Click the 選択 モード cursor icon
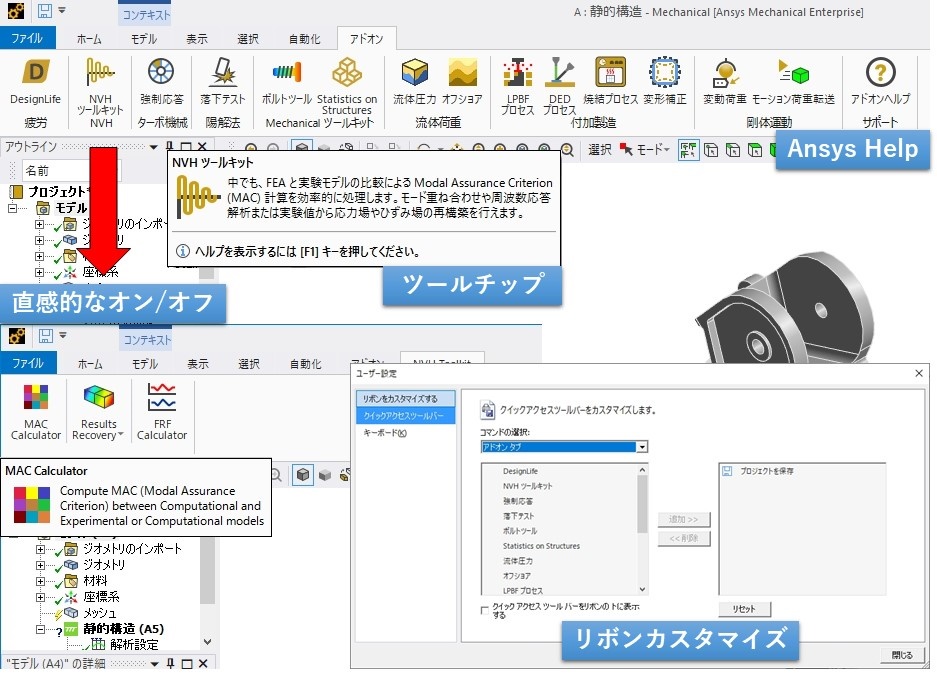 coord(626,149)
